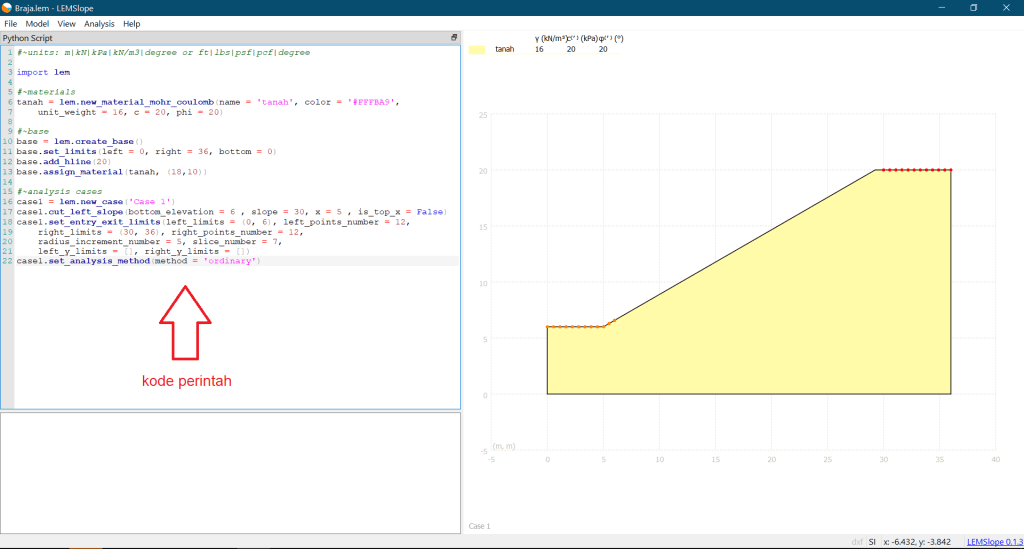Open the Model menu
The width and height of the screenshot is (1024, 549).
pyautogui.click(x=37, y=23)
